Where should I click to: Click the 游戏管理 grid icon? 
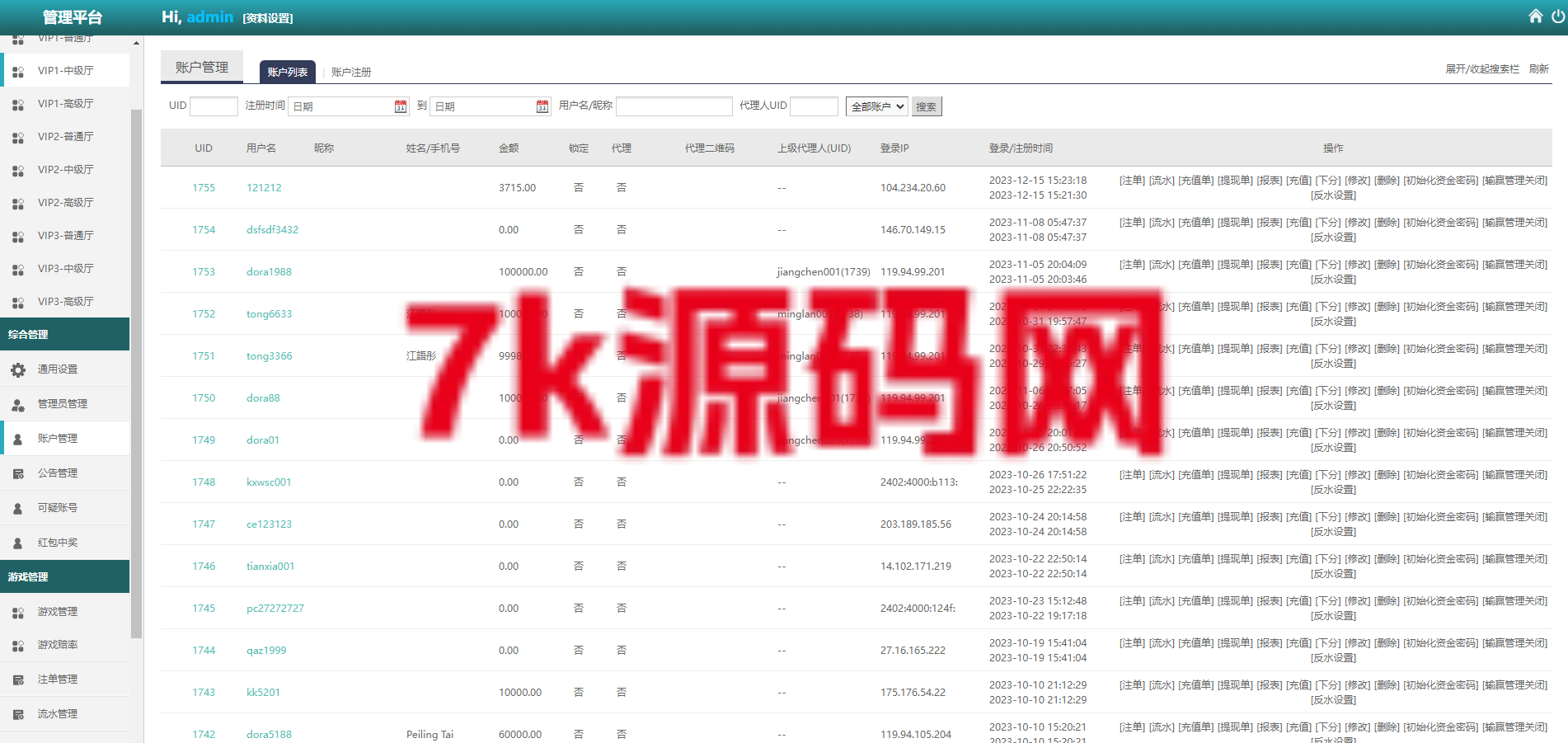click(18, 613)
